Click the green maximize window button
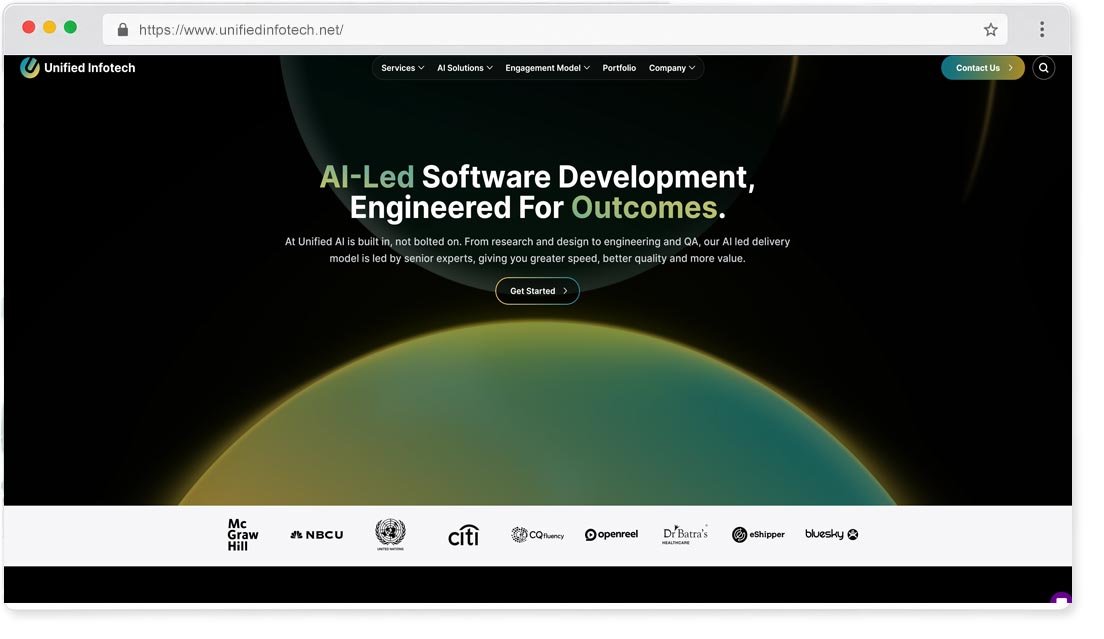The width and height of the screenshot is (1104, 639). 70,27
